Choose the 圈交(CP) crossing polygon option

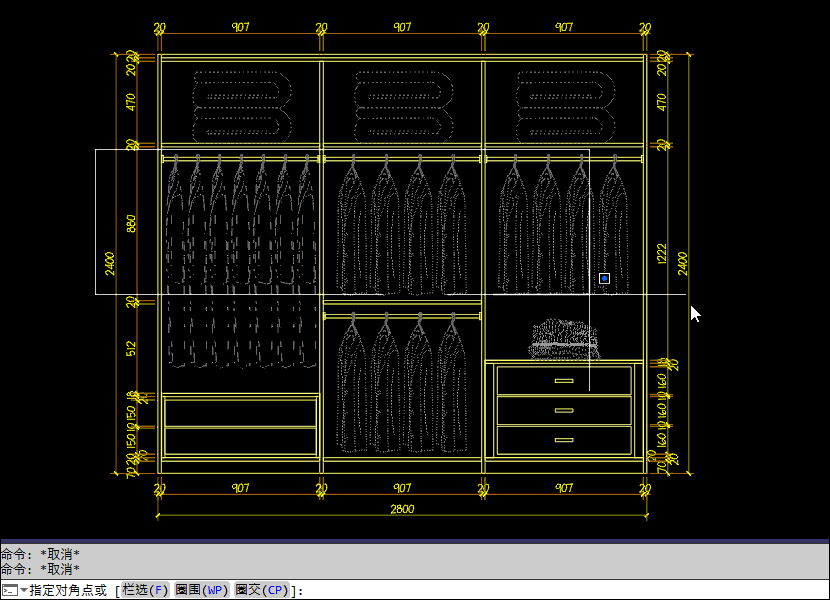[261, 590]
